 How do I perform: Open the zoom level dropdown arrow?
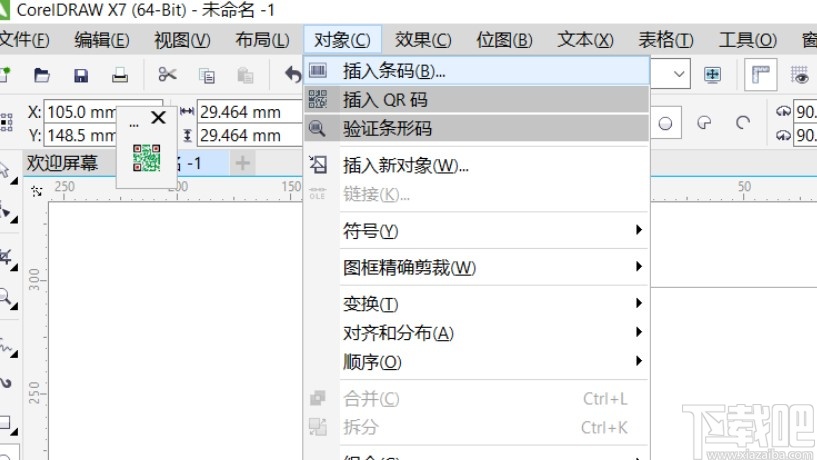point(678,74)
